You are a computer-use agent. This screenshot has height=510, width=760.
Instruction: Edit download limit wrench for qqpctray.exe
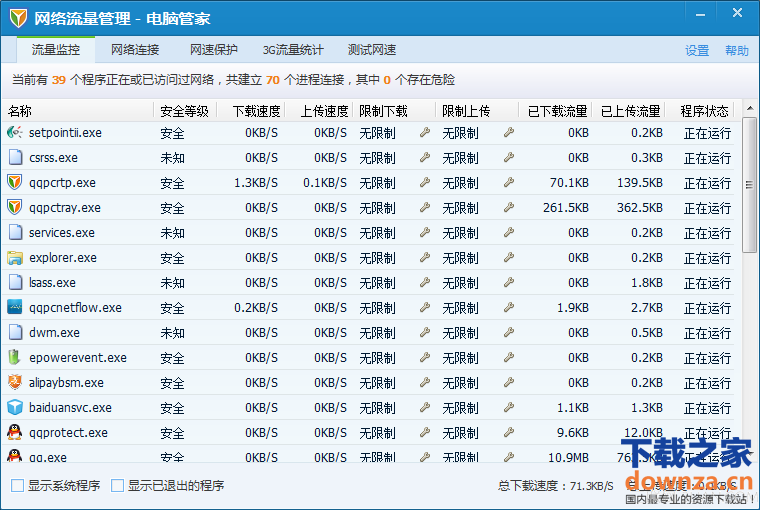tap(425, 207)
